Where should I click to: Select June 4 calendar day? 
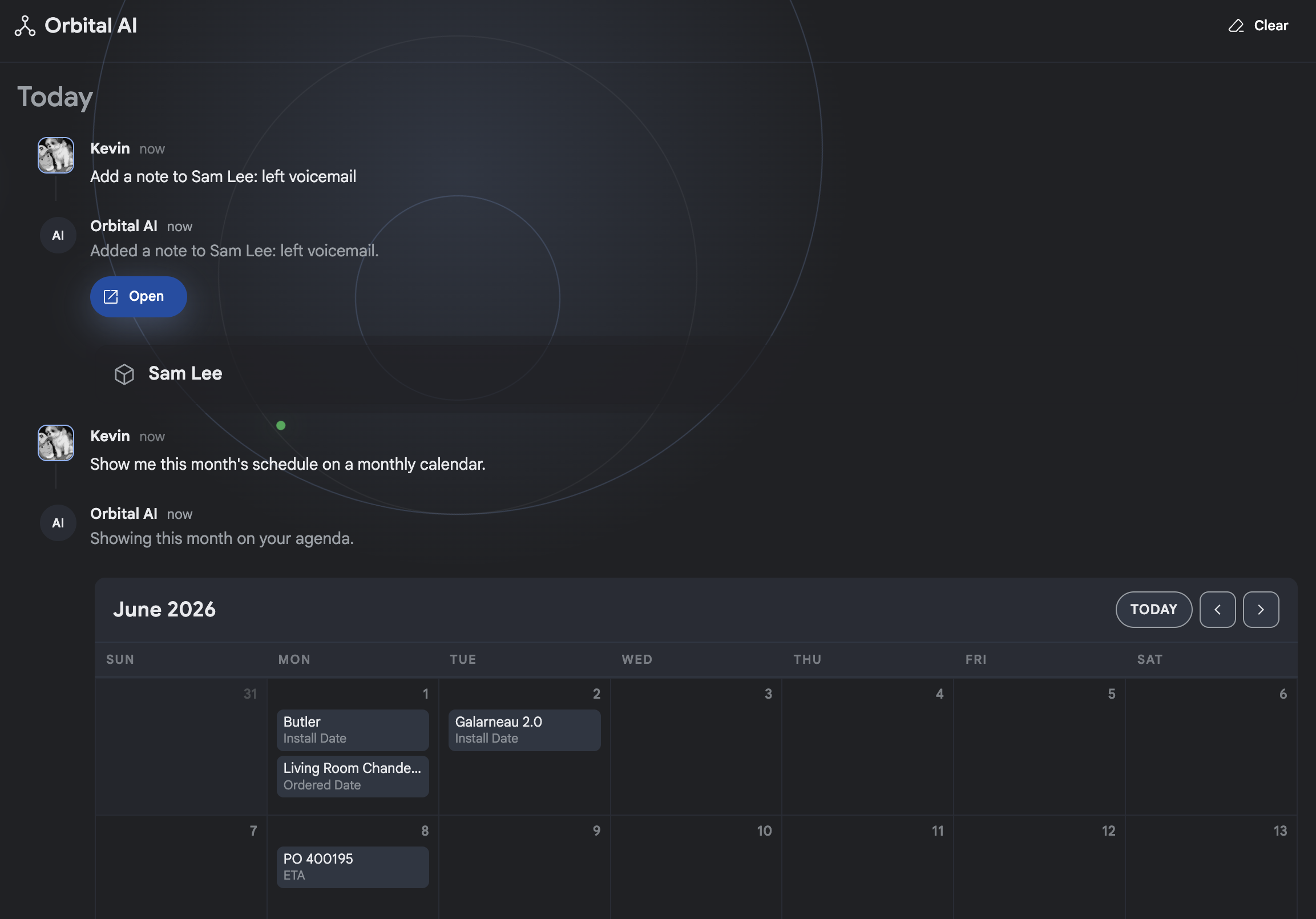pyautogui.click(x=868, y=746)
